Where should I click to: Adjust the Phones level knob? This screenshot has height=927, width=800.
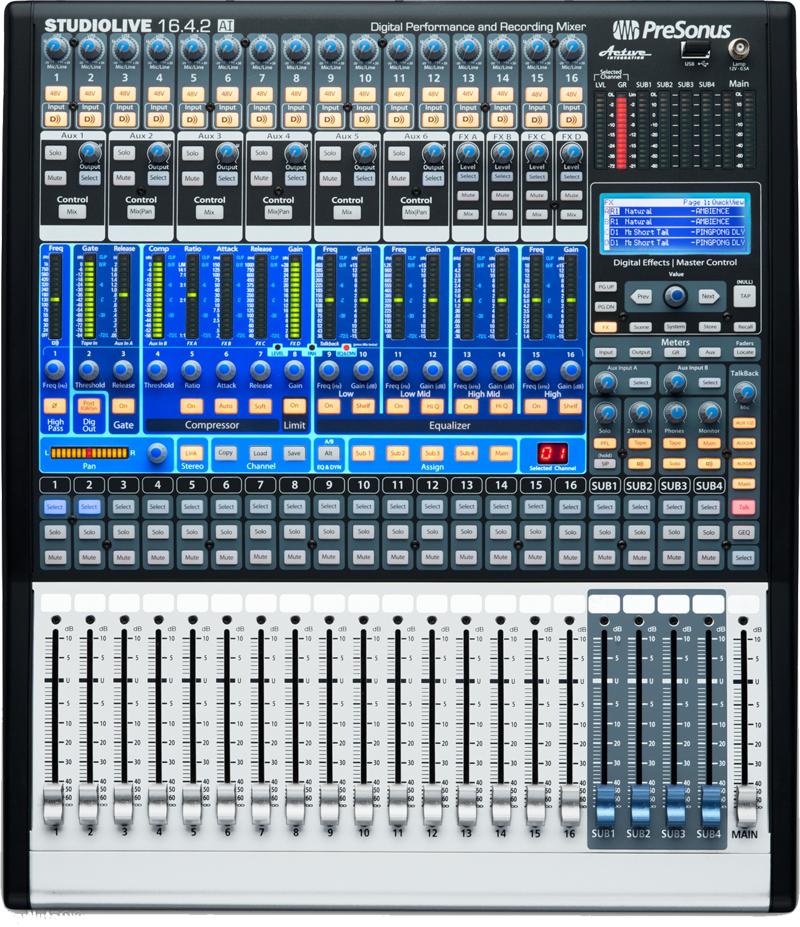coord(674,413)
